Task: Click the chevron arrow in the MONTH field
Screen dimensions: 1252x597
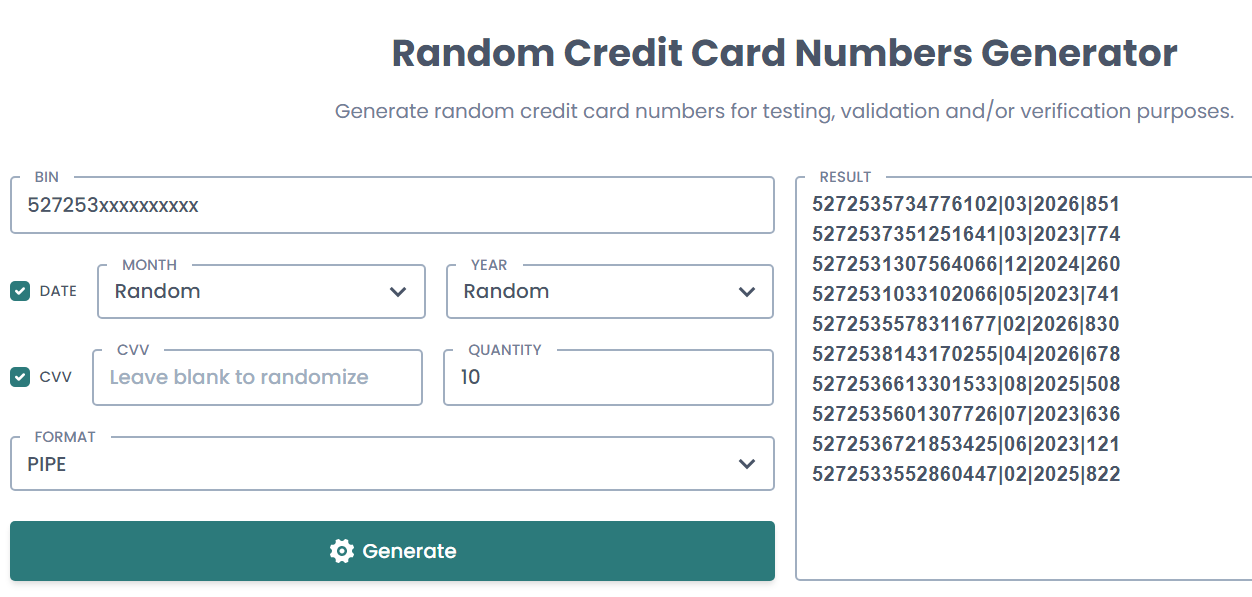Action: pos(398,292)
